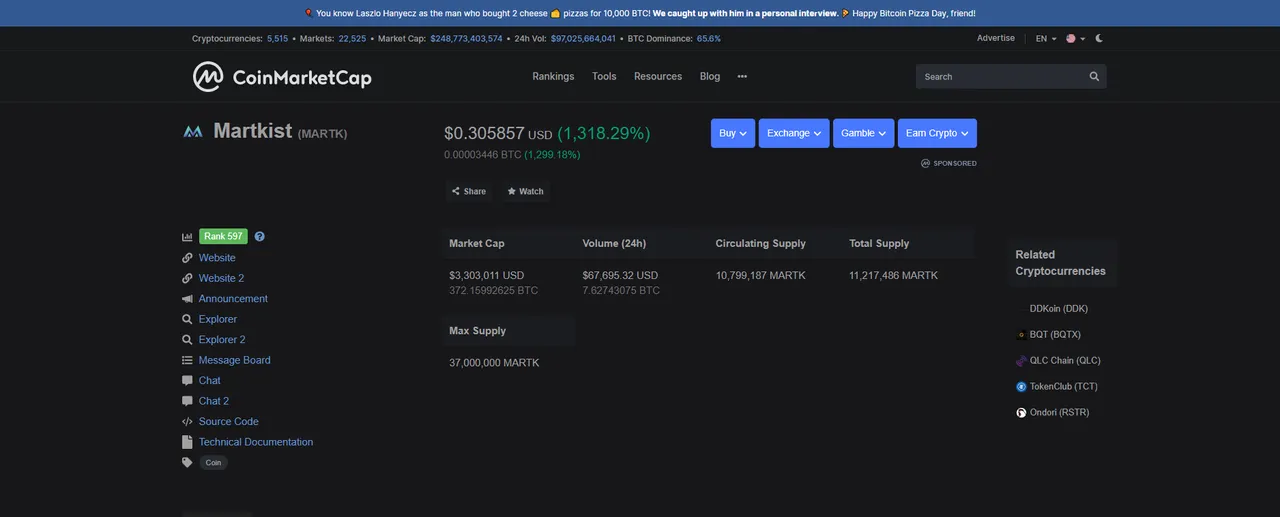Open the Rankings menu
Image resolution: width=1280 pixels, height=517 pixels.
click(x=553, y=76)
